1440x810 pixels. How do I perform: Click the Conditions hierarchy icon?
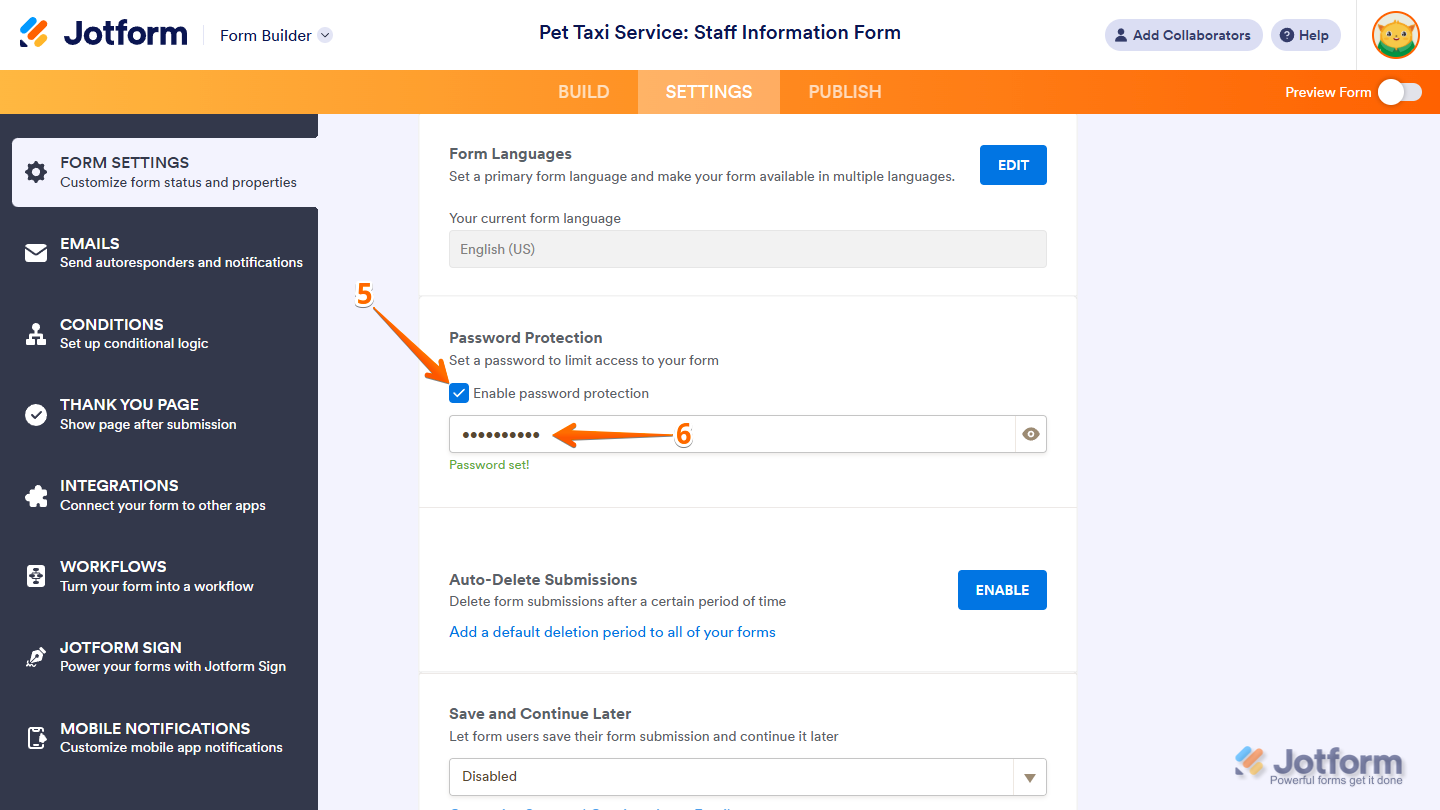click(36, 334)
